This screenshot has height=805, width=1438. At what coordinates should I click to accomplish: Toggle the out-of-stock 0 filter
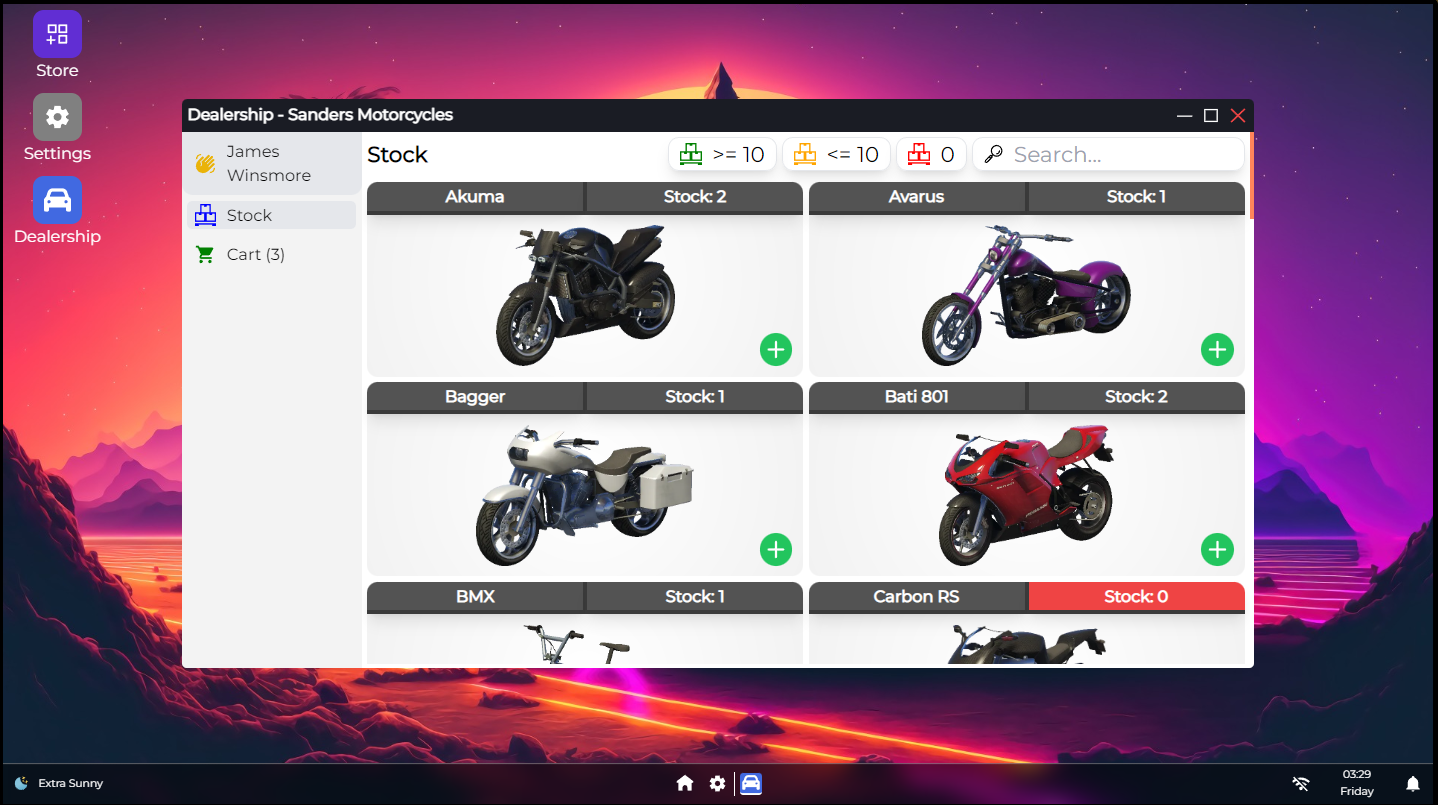click(x=931, y=155)
